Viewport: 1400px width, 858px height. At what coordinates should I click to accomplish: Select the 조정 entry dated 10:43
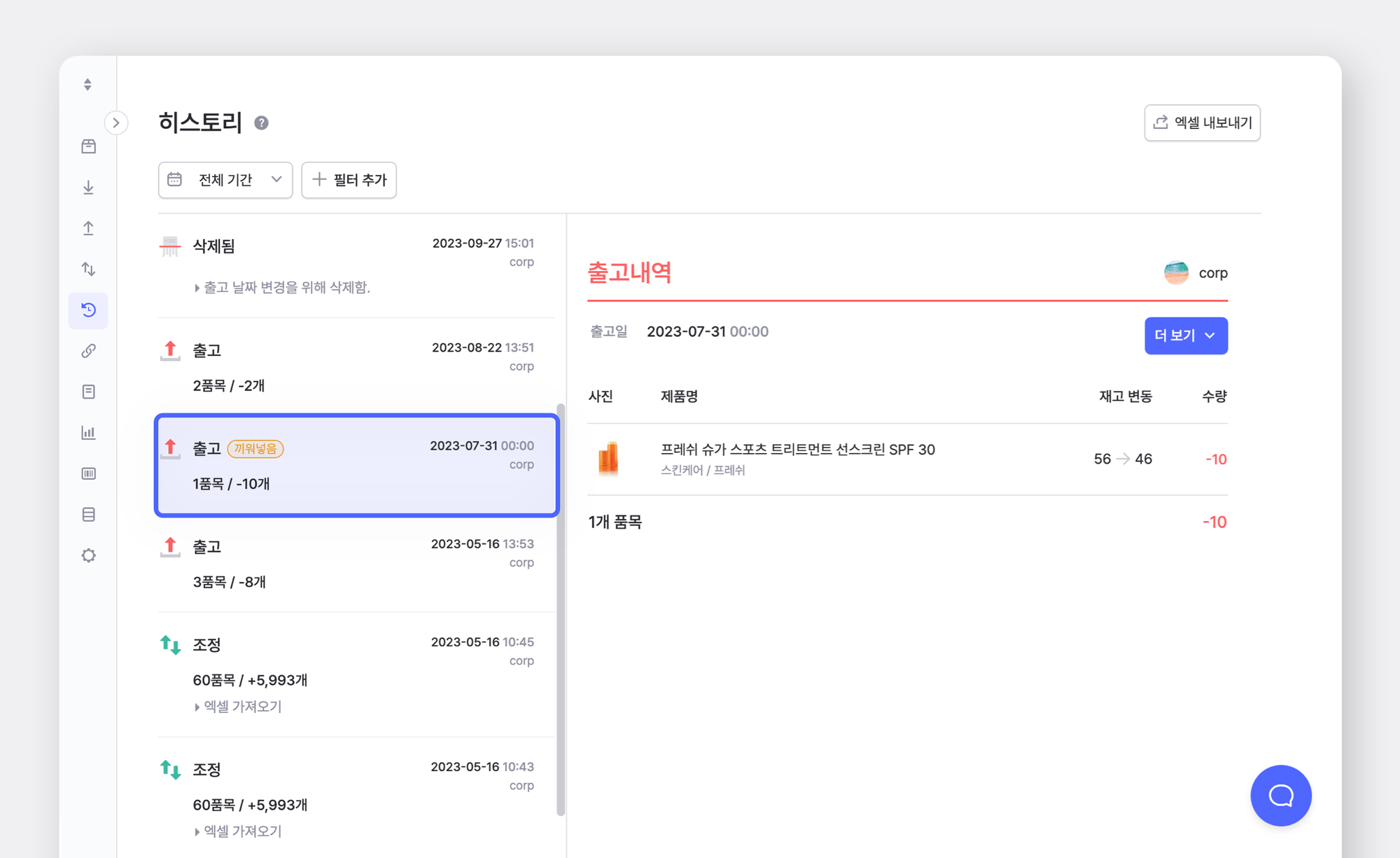coord(356,798)
